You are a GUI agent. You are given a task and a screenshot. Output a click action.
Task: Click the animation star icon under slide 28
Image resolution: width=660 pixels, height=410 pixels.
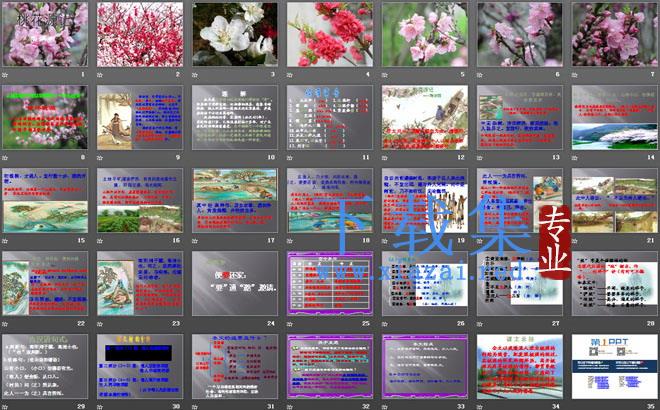point(575,324)
